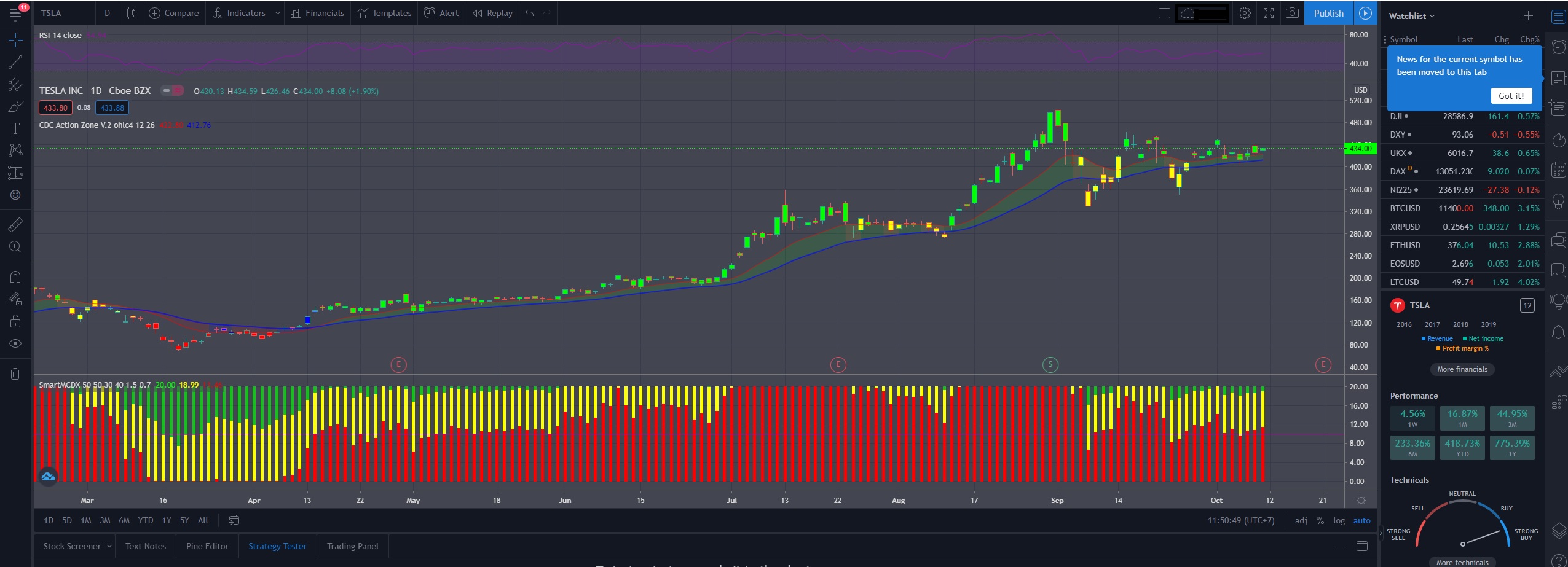Expand the Watchlist dropdown
Screen dimensions: 1568x567
1411,16
